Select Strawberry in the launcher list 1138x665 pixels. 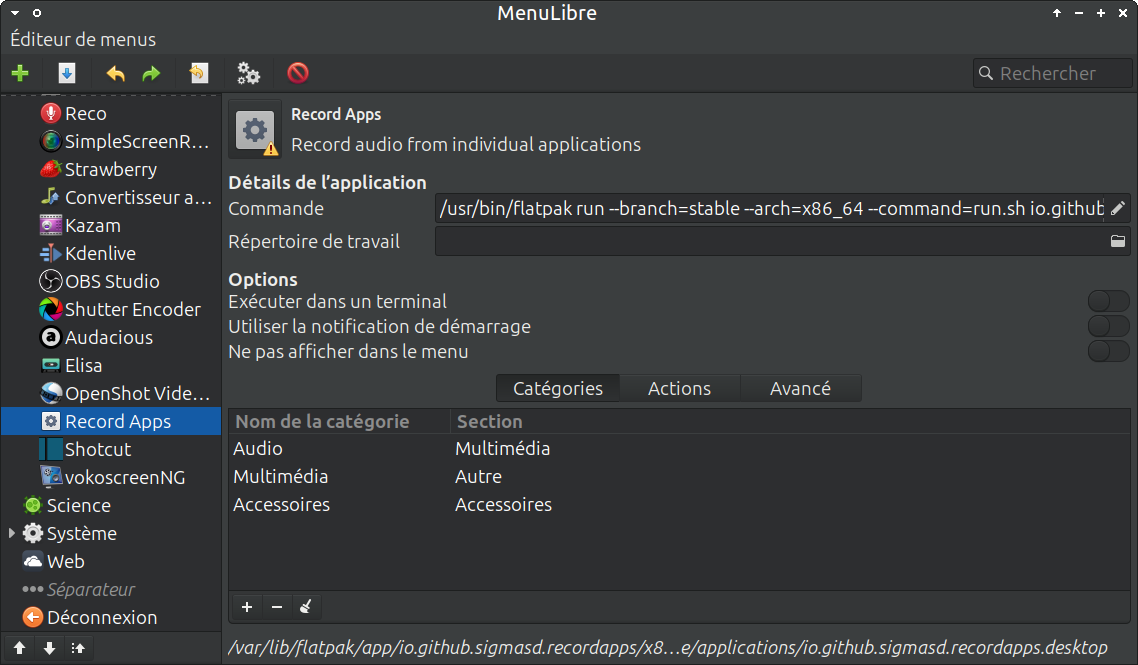(x=111, y=169)
